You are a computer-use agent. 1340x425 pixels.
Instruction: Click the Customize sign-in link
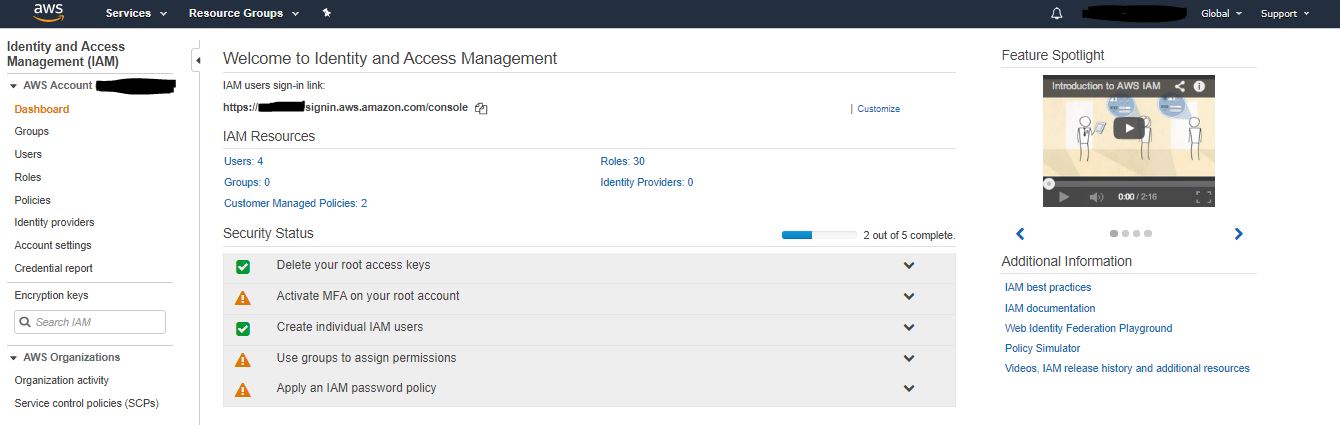878,109
